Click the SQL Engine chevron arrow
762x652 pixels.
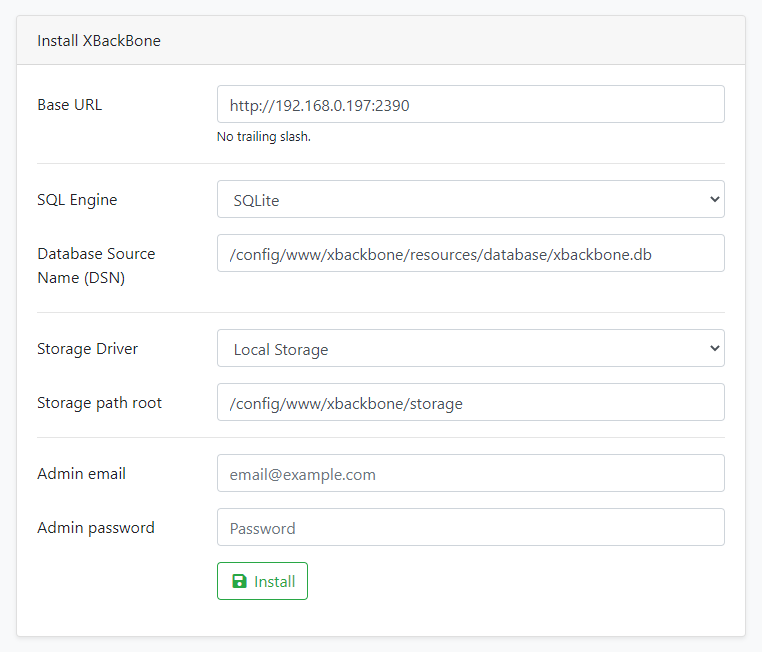[714, 199]
